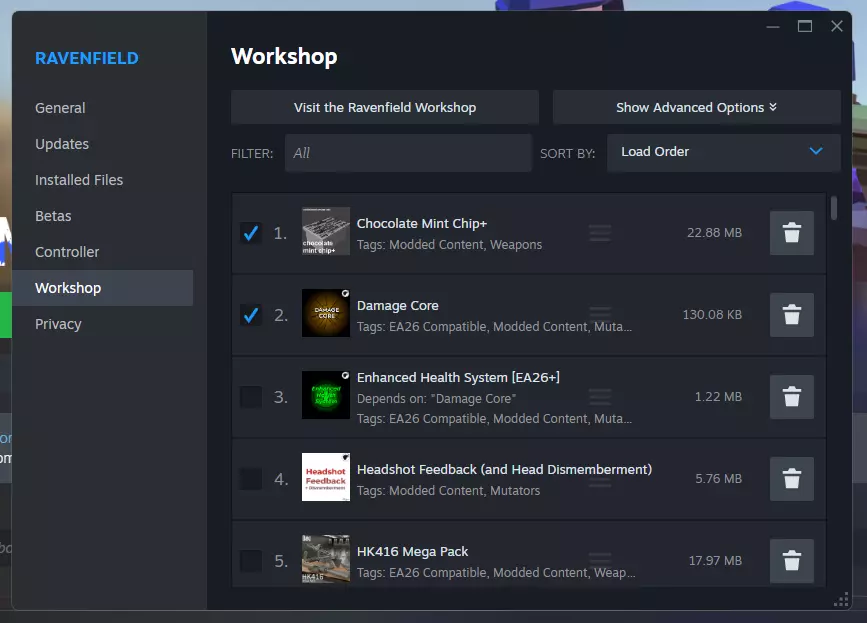Click the Headshot Feedback thumbnail
The height and width of the screenshot is (623, 867).
click(x=326, y=477)
